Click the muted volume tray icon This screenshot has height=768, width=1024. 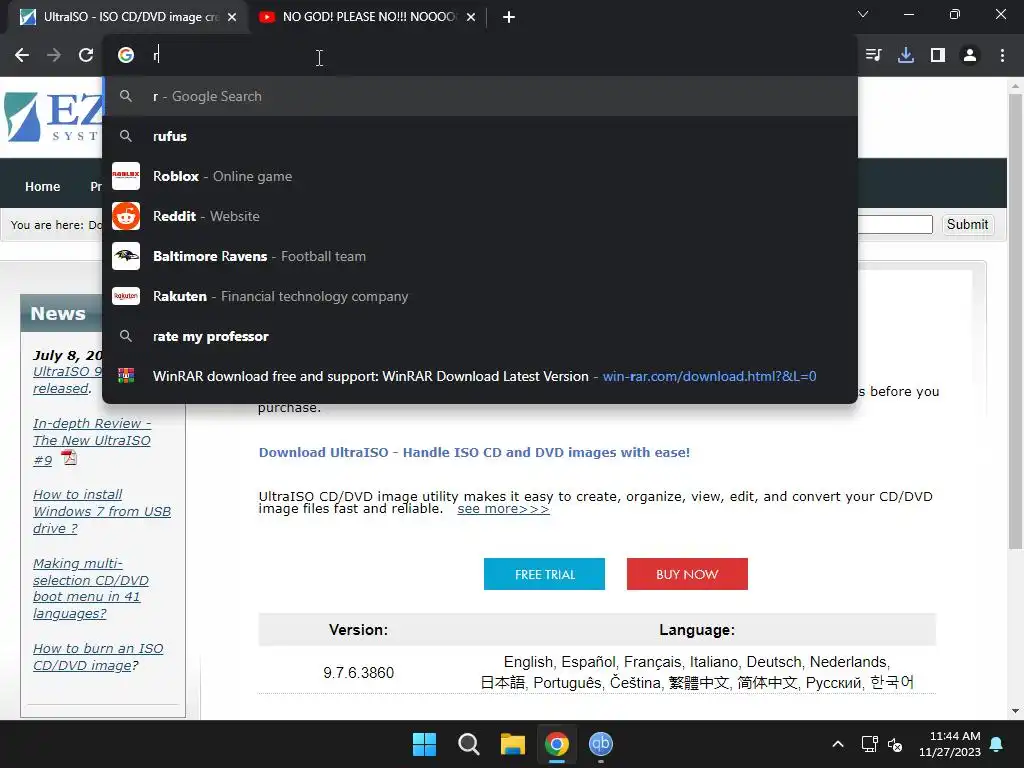click(x=895, y=744)
